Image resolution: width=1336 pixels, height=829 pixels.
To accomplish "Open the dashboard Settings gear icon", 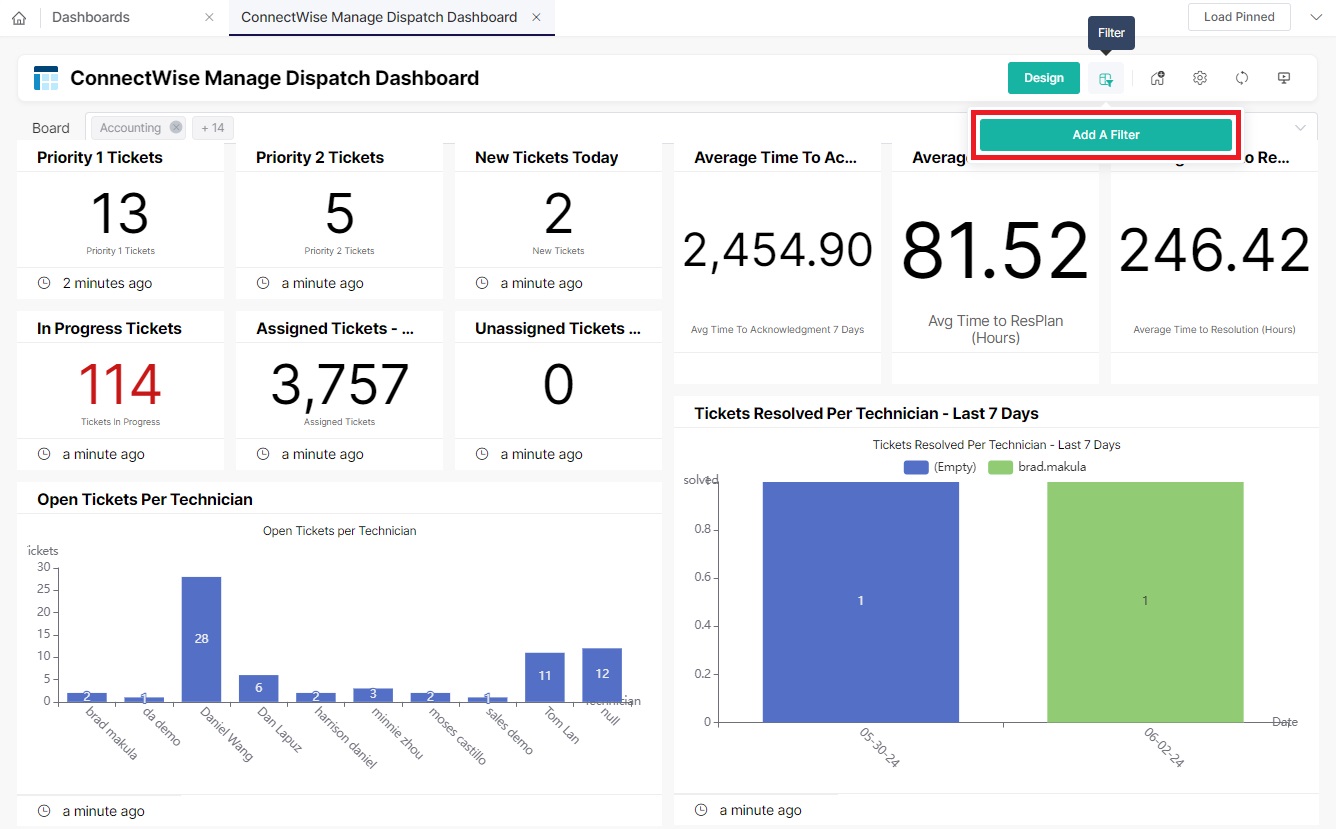I will (x=1199, y=77).
